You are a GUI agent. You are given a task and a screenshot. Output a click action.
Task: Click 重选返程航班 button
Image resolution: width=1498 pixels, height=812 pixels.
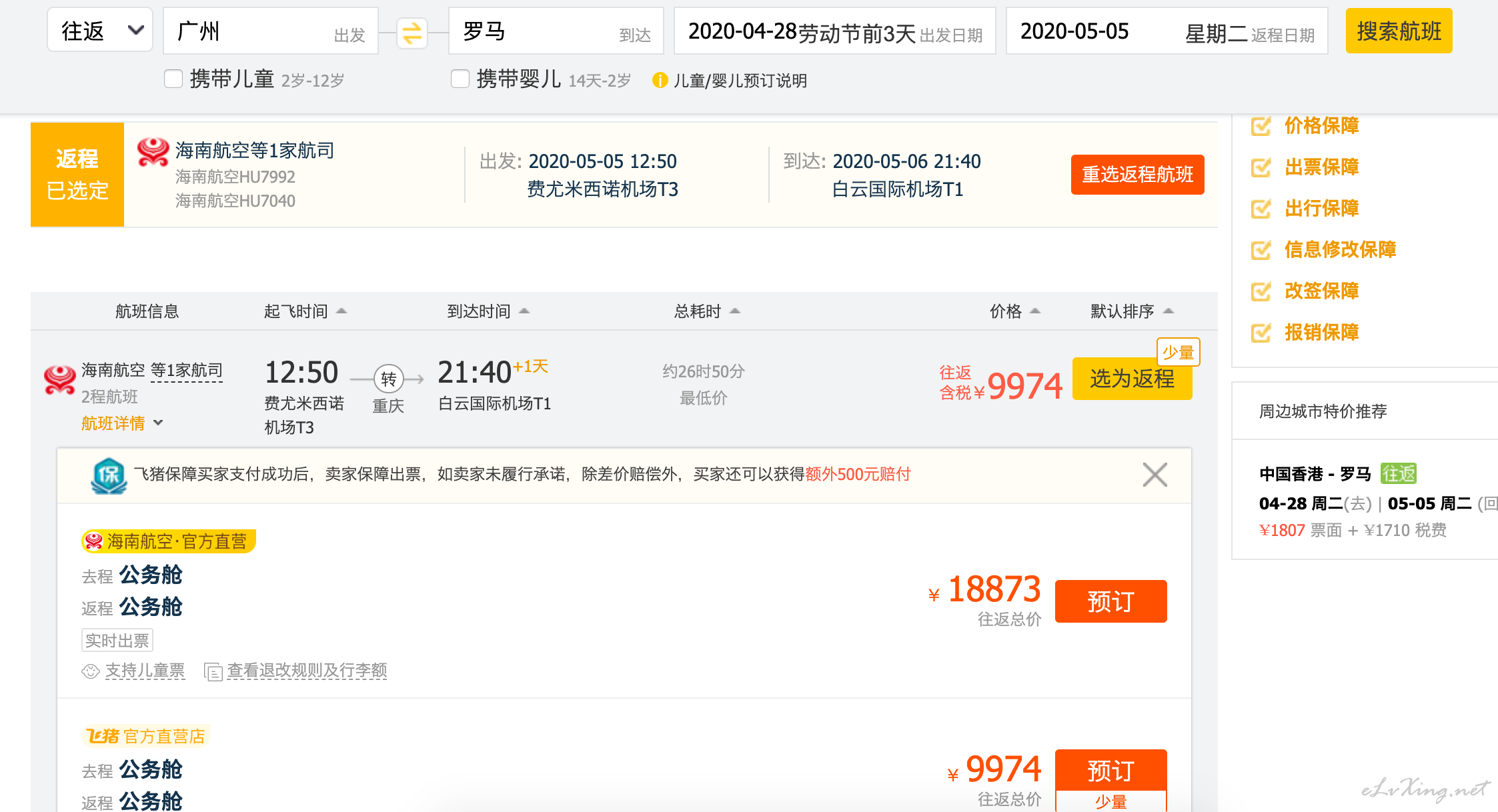tap(1137, 175)
